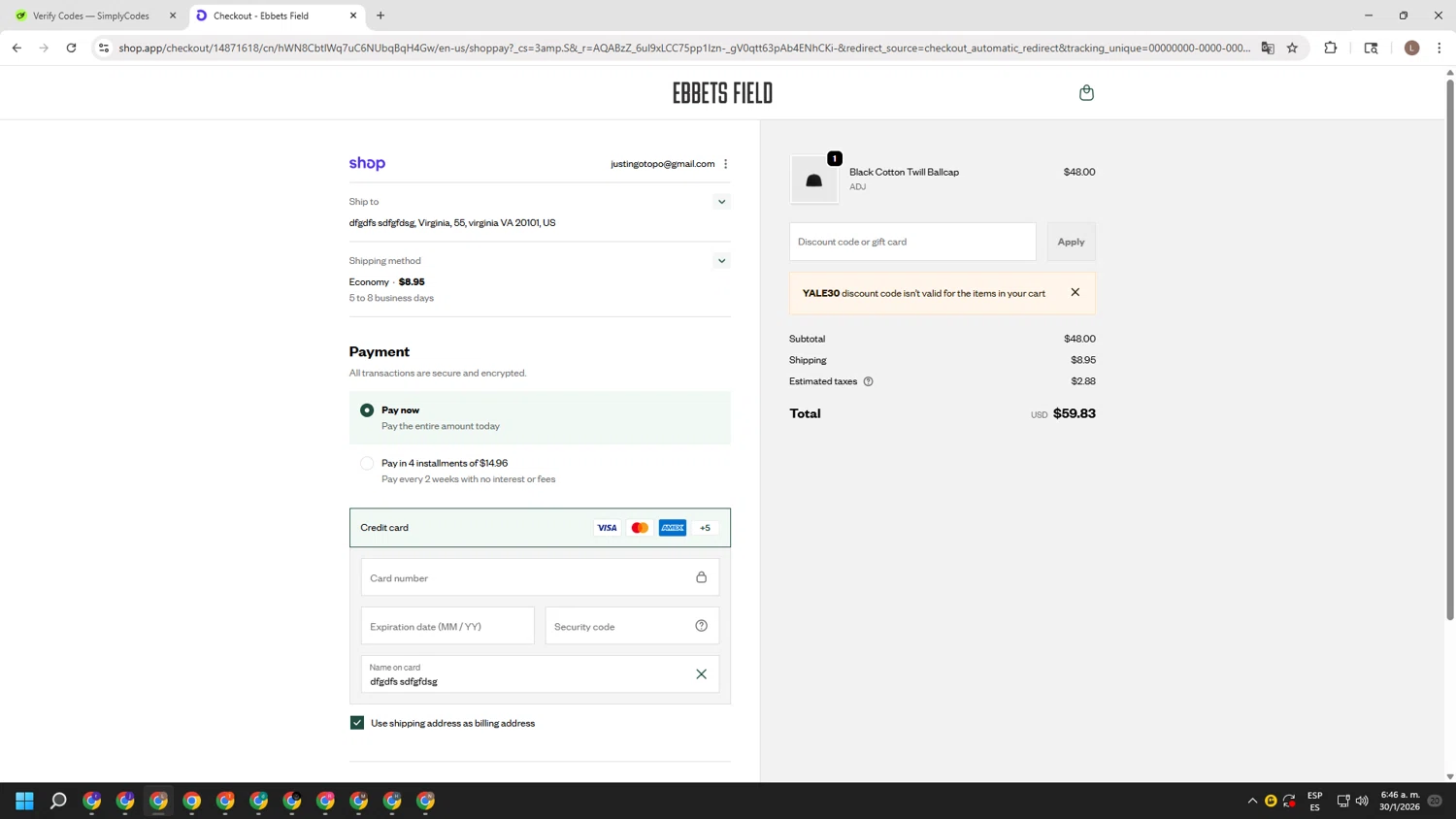1456x819 pixels.
Task: Open the taskbar clock and date
Action: pos(1400,801)
